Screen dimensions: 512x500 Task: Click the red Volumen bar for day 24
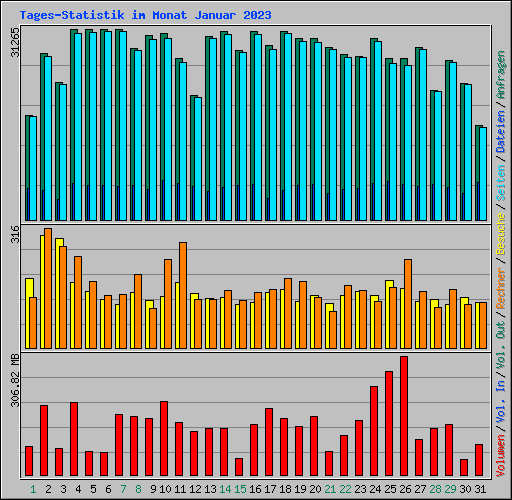pos(374,431)
